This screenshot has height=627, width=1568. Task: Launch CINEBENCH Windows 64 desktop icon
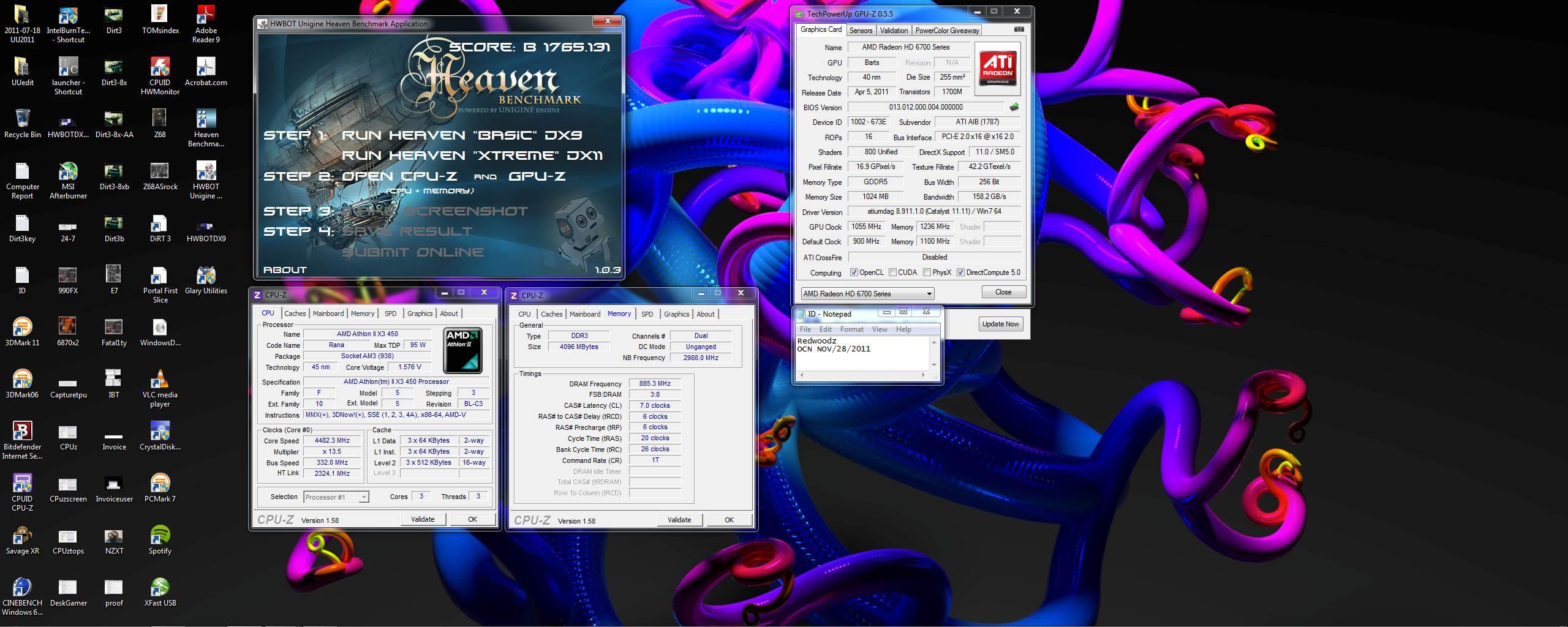click(x=22, y=597)
